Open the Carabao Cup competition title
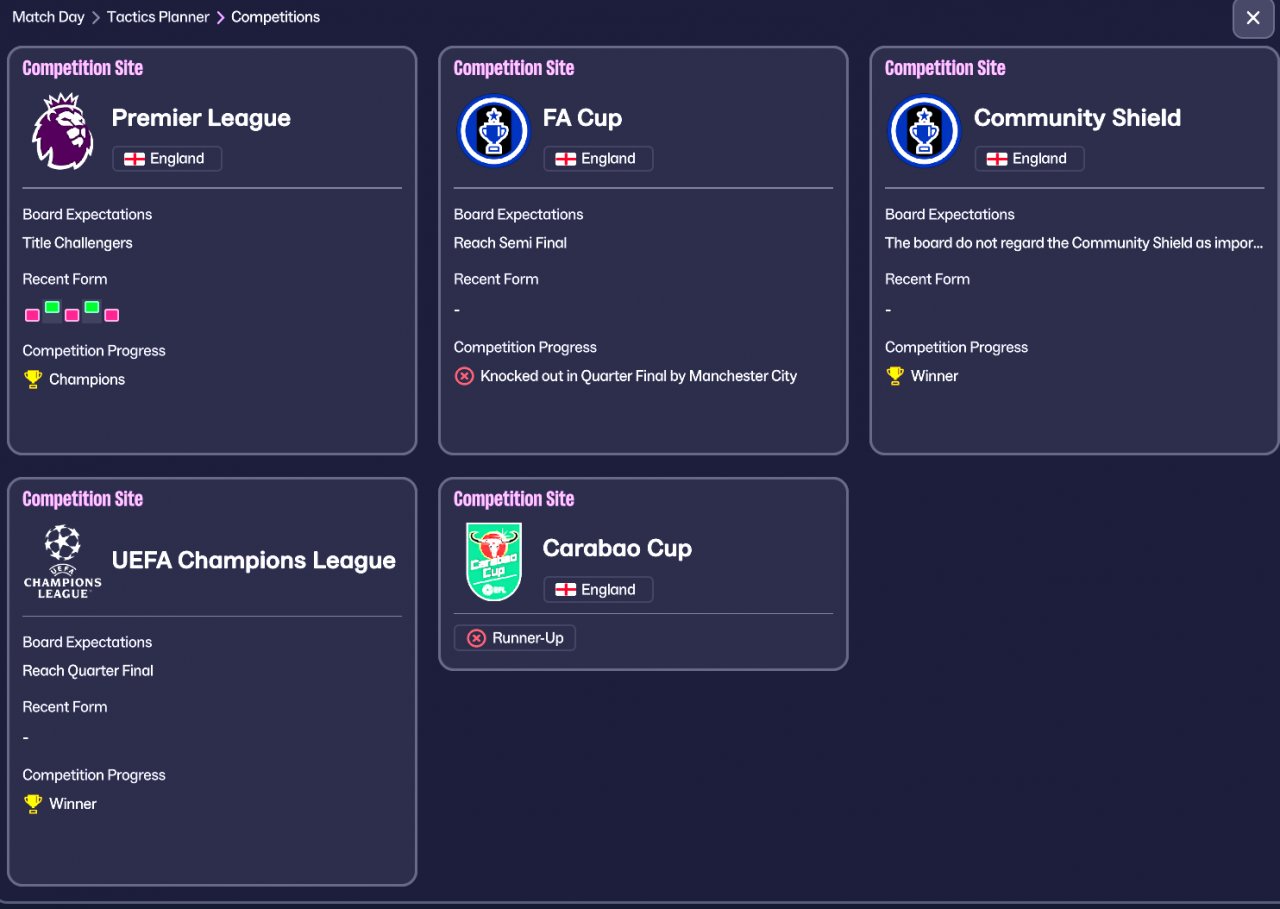The width and height of the screenshot is (1280, 909). pyautogui.click(x=617, y=548)
